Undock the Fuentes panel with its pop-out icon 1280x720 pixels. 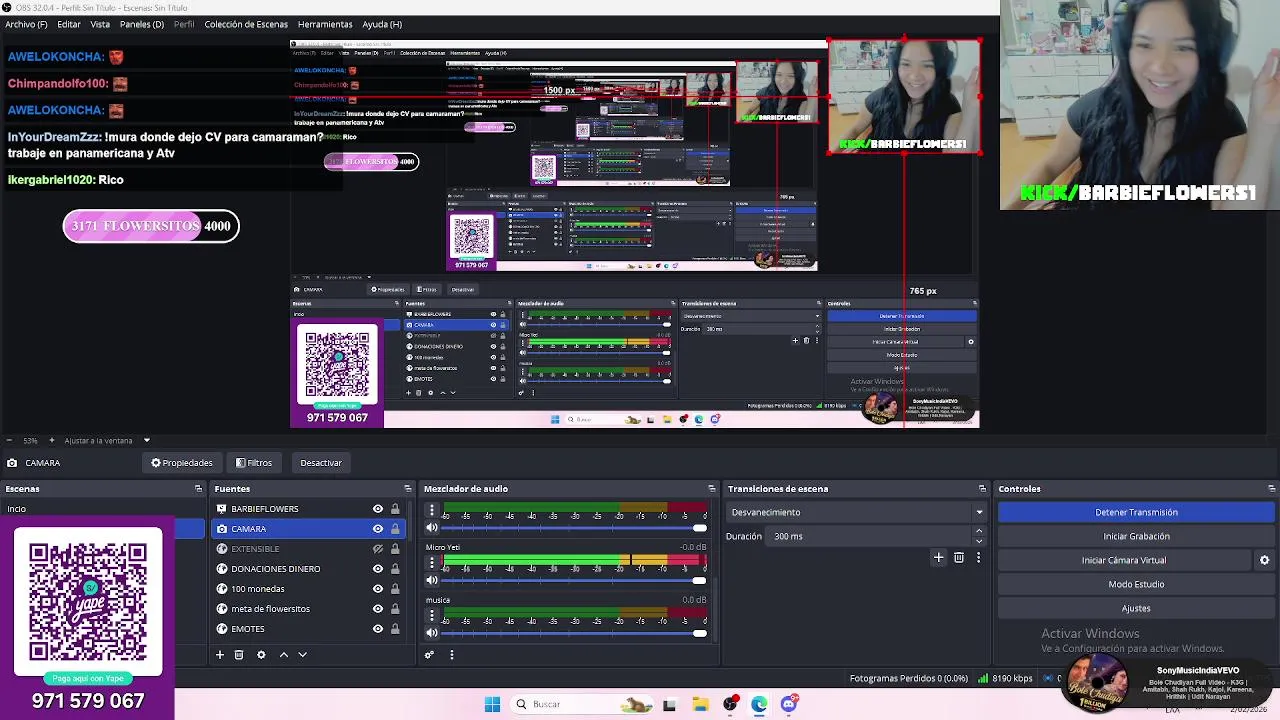[x=407, y=489]
